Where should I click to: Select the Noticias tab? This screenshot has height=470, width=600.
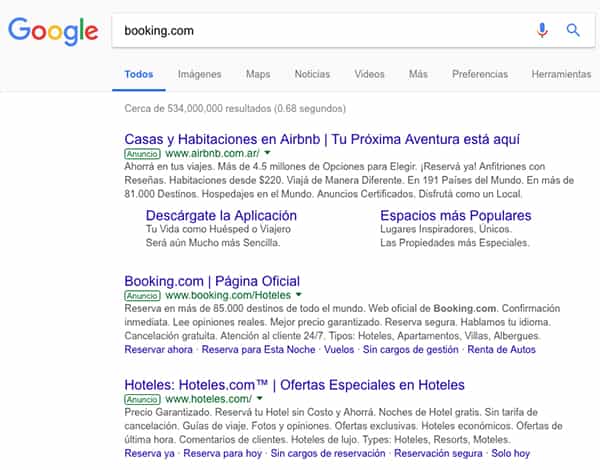click(x=312, y=74)
